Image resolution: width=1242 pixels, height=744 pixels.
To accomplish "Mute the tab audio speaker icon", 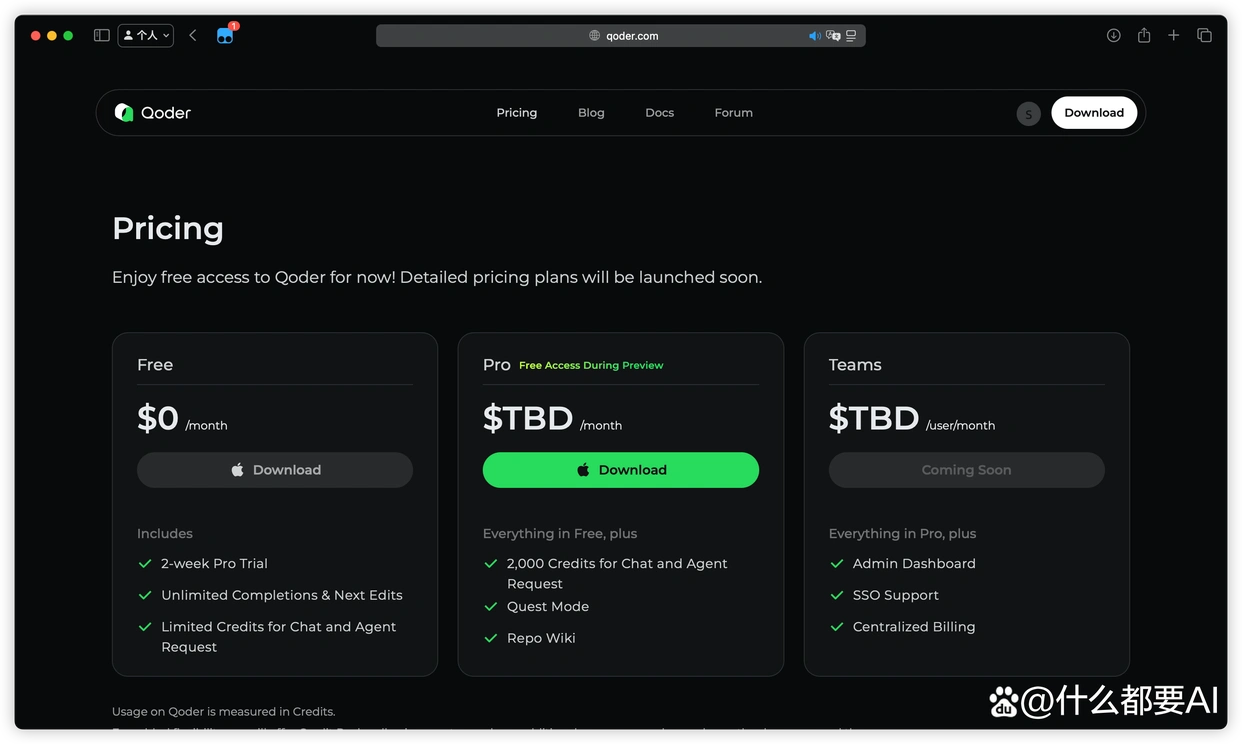I will [x=814, y=36].
